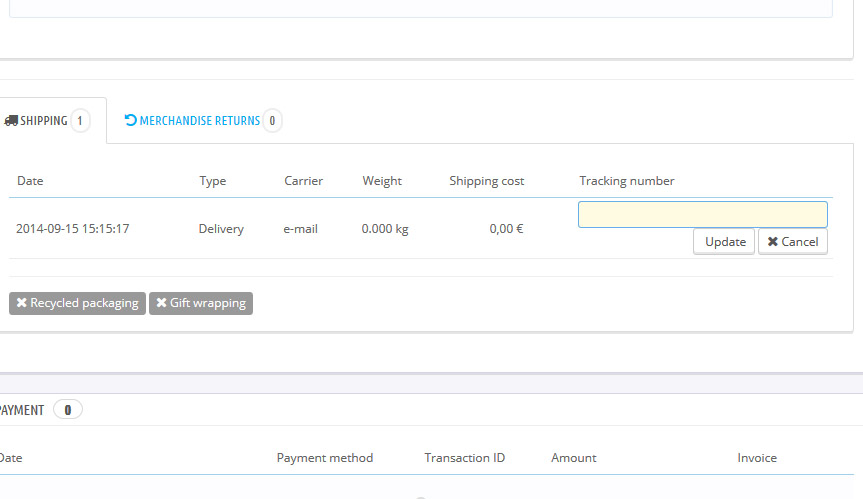Cancel the tracking number edit
This screenshot has width=863, height=499.
pos(792,242)
